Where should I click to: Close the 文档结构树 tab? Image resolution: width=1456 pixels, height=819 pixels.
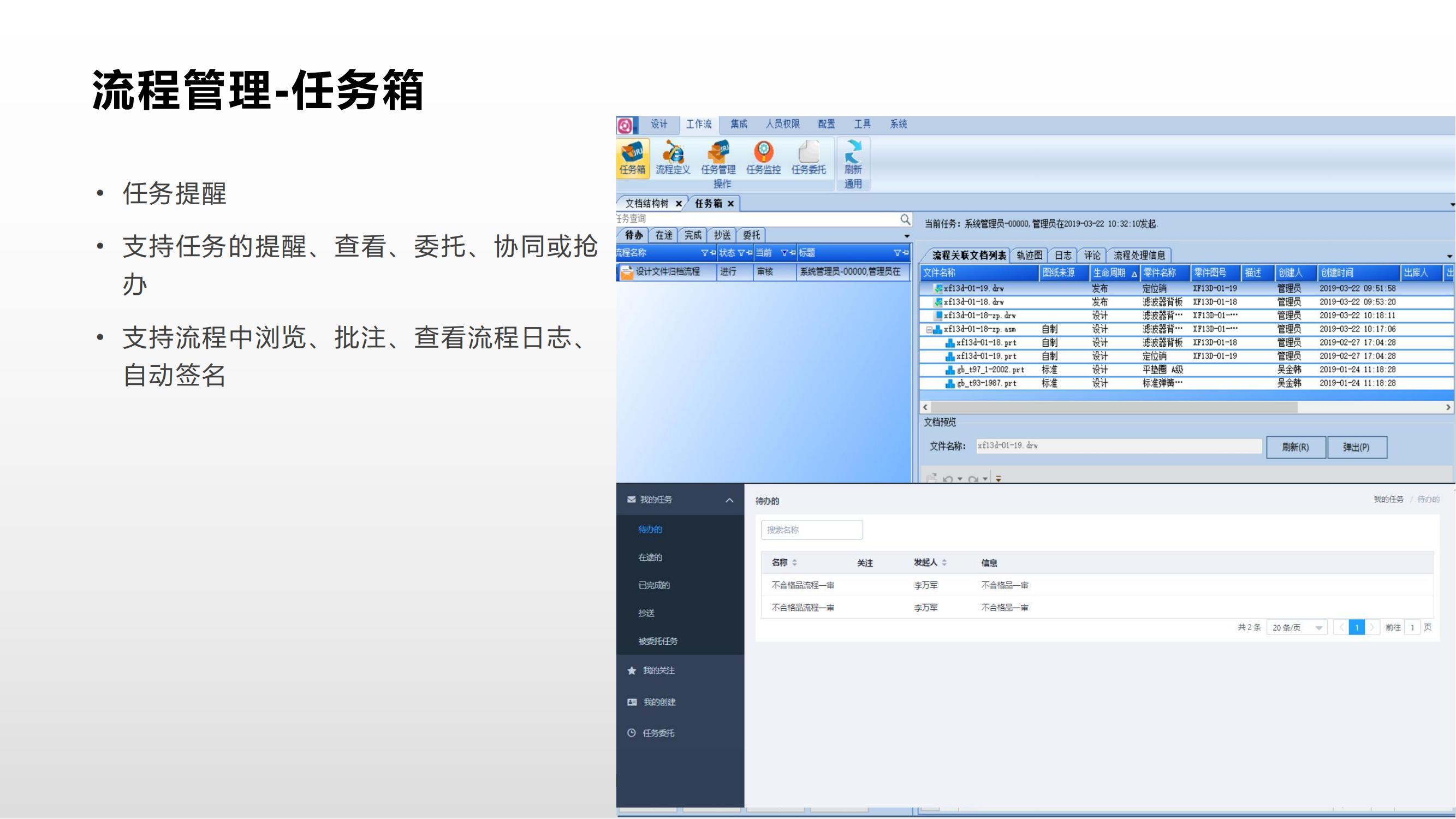point(678,204)
